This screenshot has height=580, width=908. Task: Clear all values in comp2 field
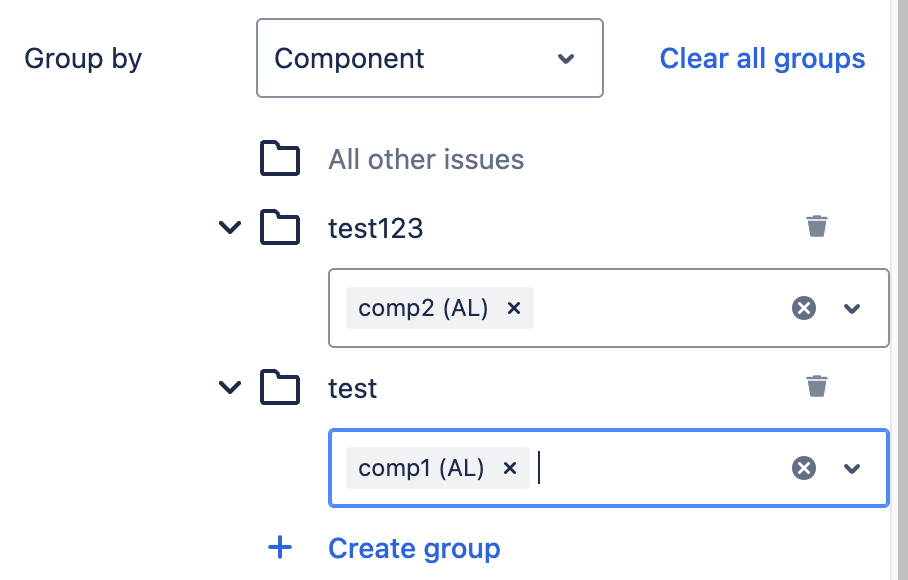(804, 308)
